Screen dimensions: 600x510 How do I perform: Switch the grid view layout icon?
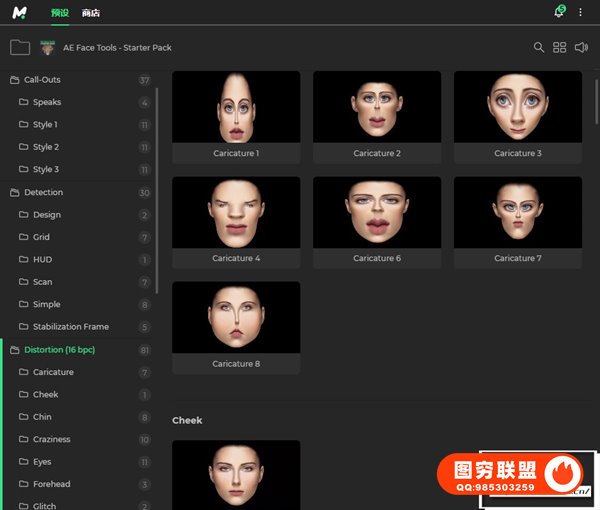(560, 47)
